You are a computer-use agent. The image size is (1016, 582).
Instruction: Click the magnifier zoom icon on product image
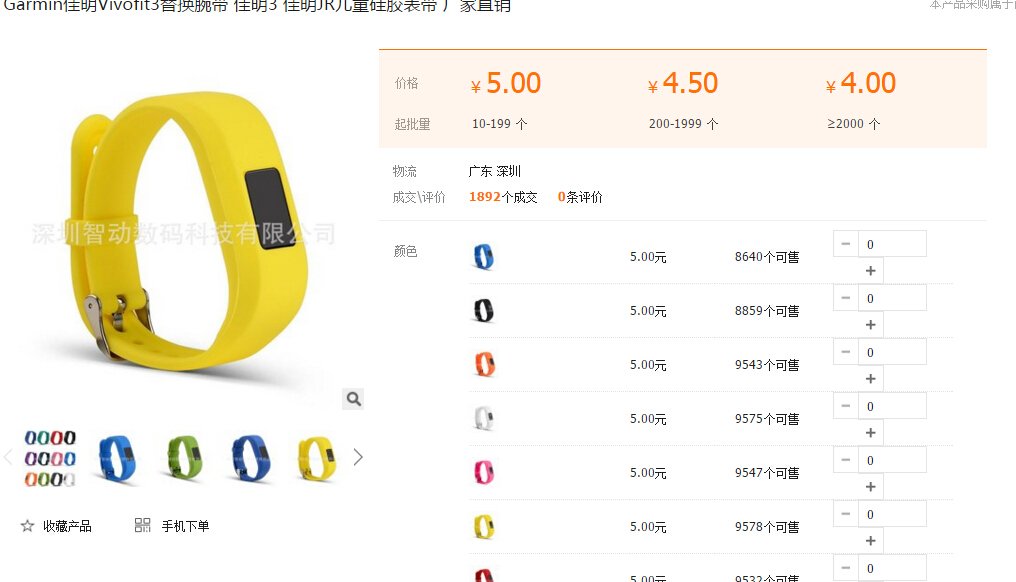click(353, 399)
